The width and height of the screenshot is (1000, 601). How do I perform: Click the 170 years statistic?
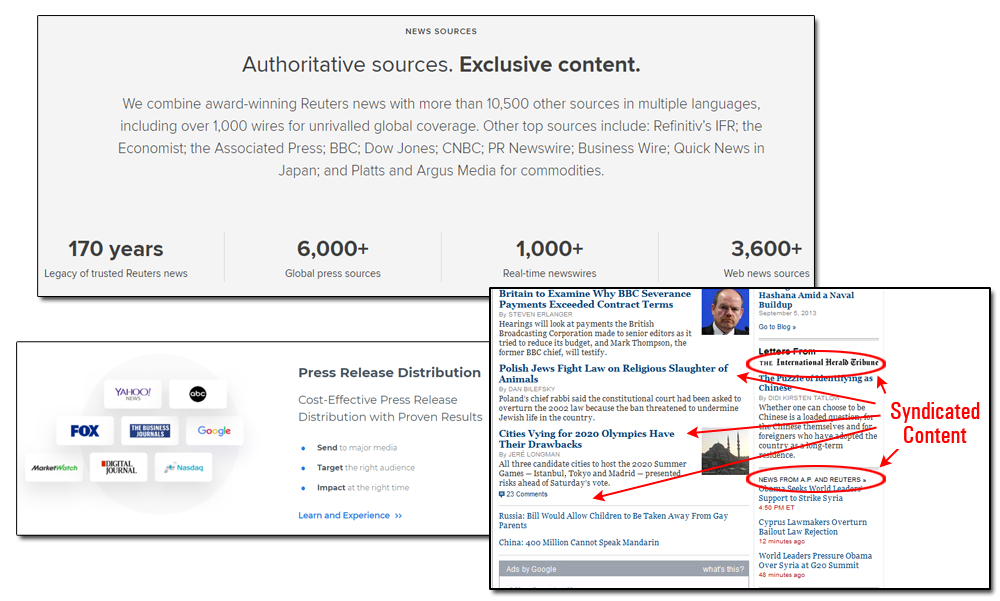point(116,249)
